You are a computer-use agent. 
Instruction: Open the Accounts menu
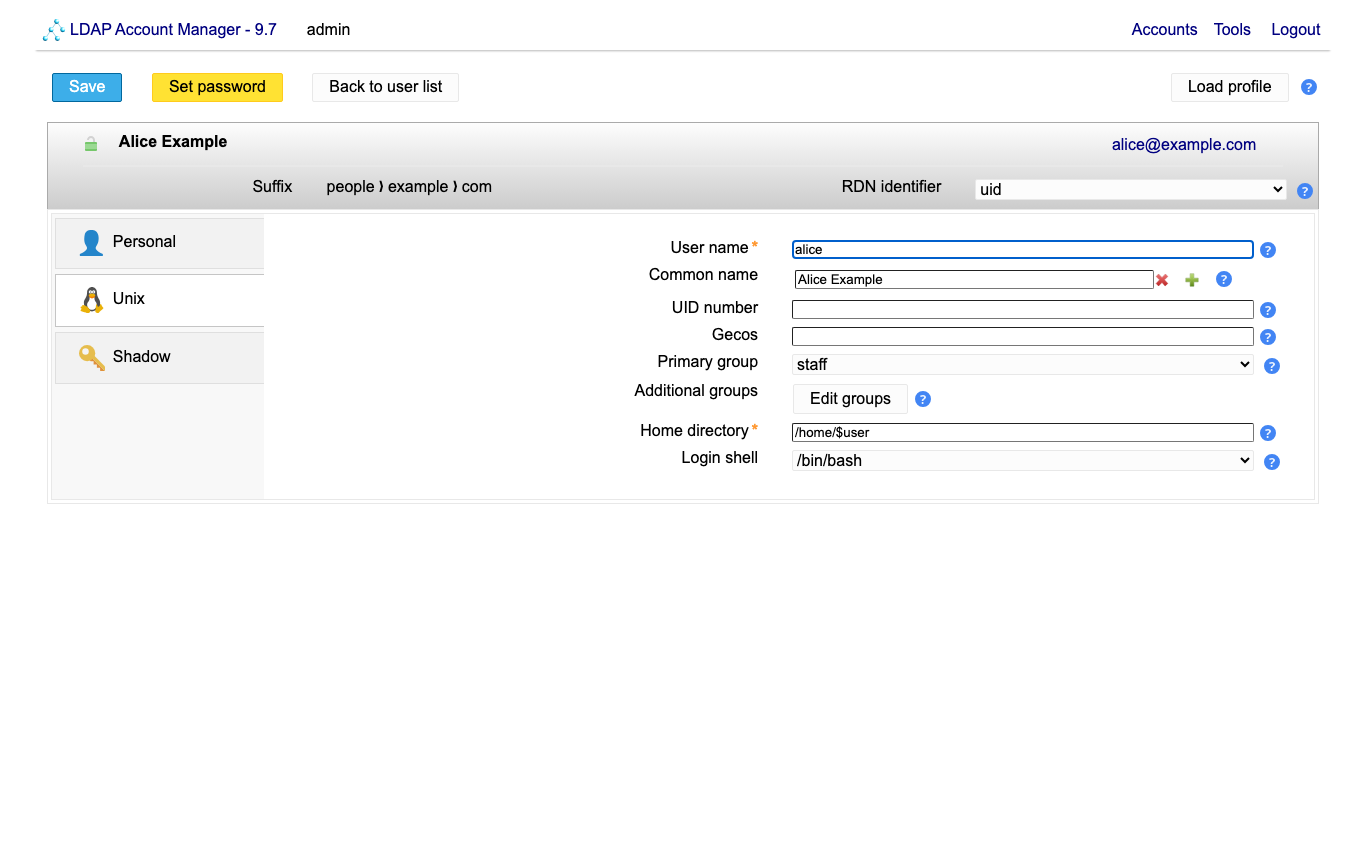tap(1164, 30)
